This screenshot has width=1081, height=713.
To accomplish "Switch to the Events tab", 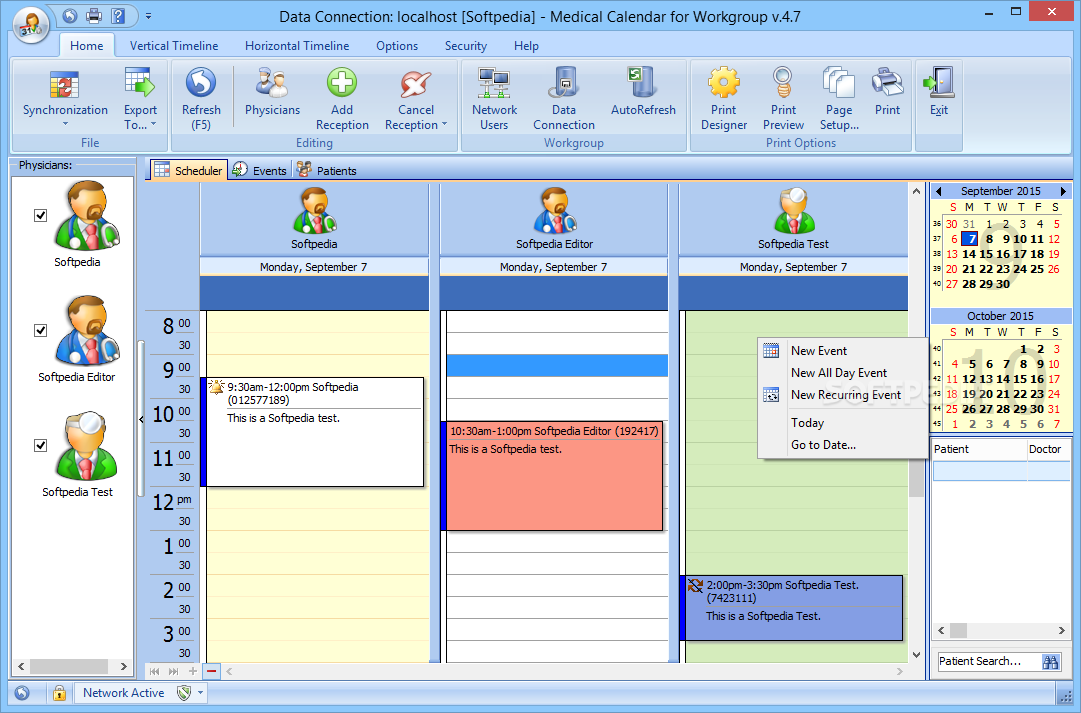I will [x=260, y=170].
